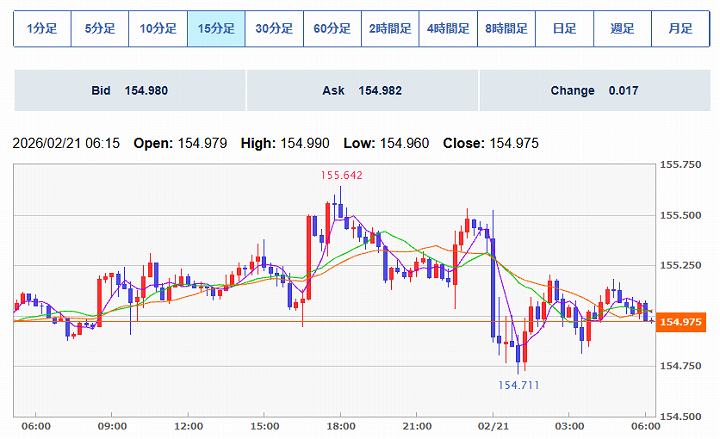Click the 18:00 time axis label
The width and height of the screenshot is (720, 439).
[341, 427]
